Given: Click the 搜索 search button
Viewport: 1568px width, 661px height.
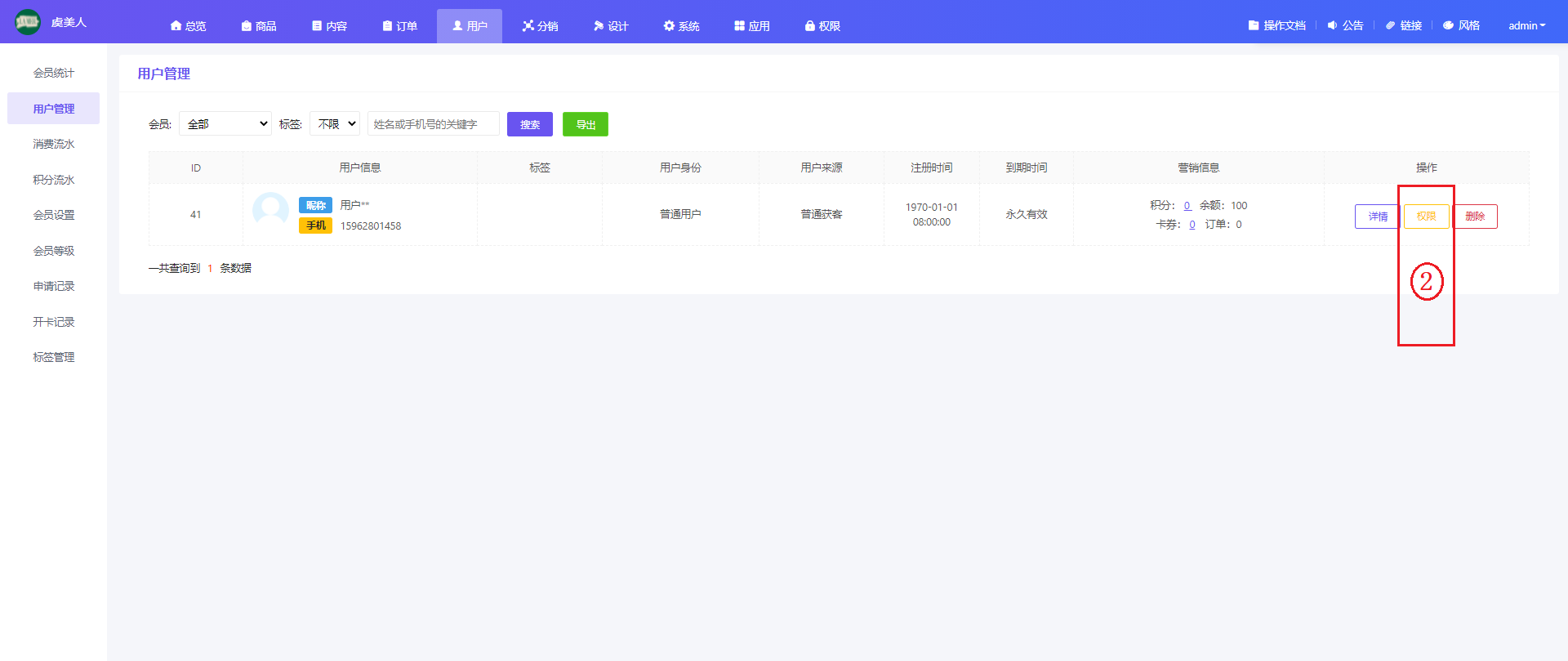Looking at the screenshot, I should click(x=530, y=124).
